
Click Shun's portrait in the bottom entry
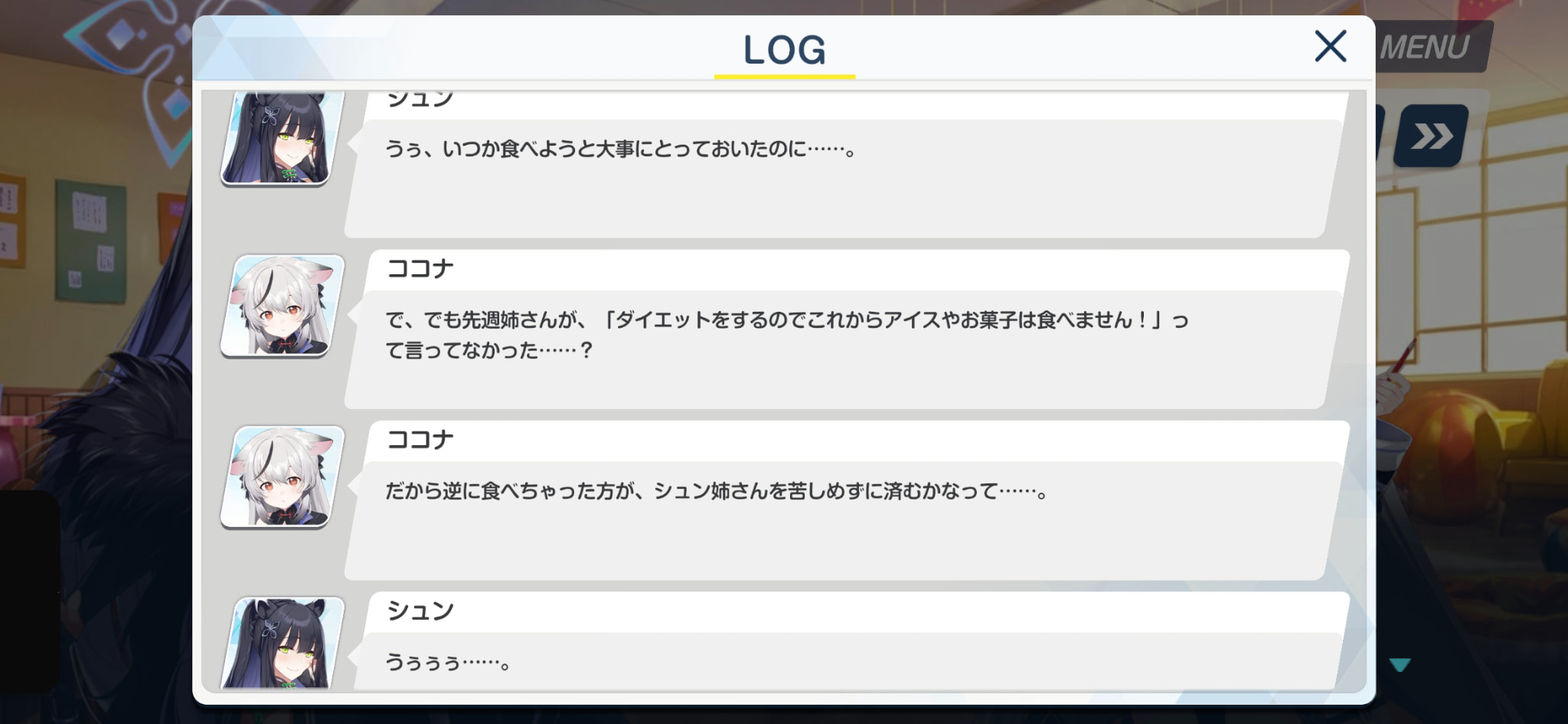[x=283, y=644]
